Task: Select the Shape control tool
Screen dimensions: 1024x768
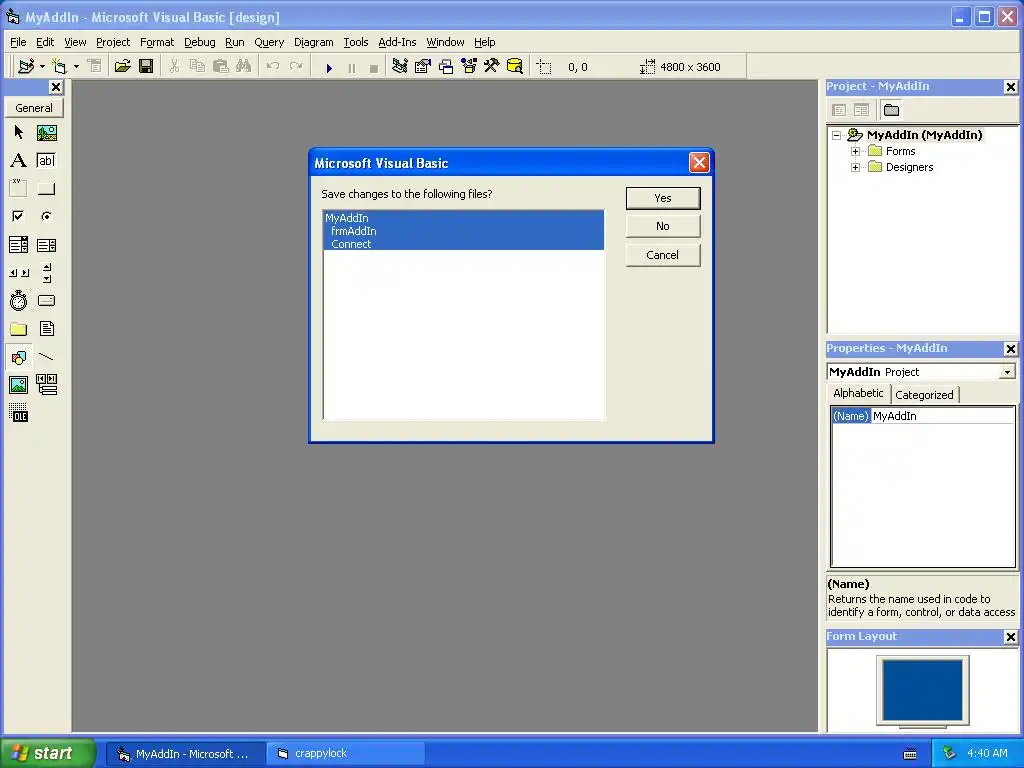Action: point(18,357)
